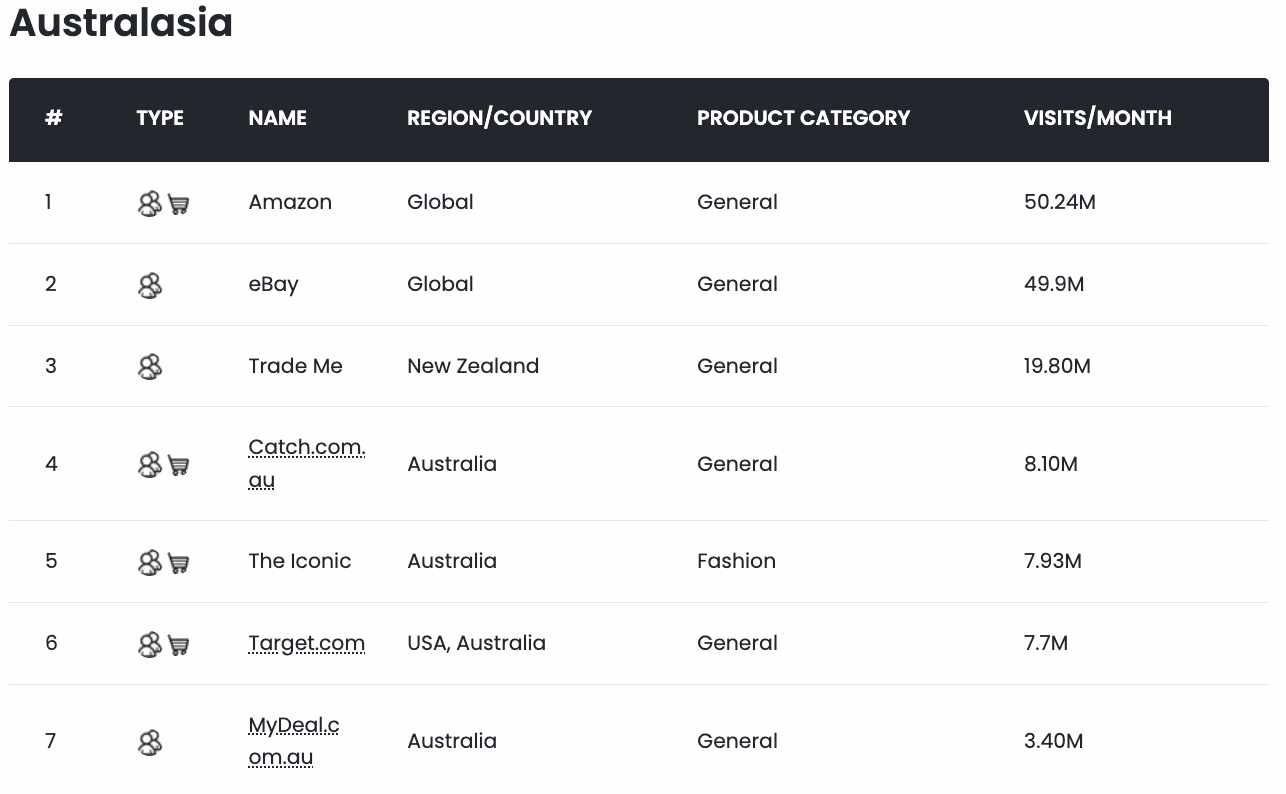Click the VISITS/MONTH column header
Screen dimensions: 1286x794
pyautogui.click(x=1098, y=118)
